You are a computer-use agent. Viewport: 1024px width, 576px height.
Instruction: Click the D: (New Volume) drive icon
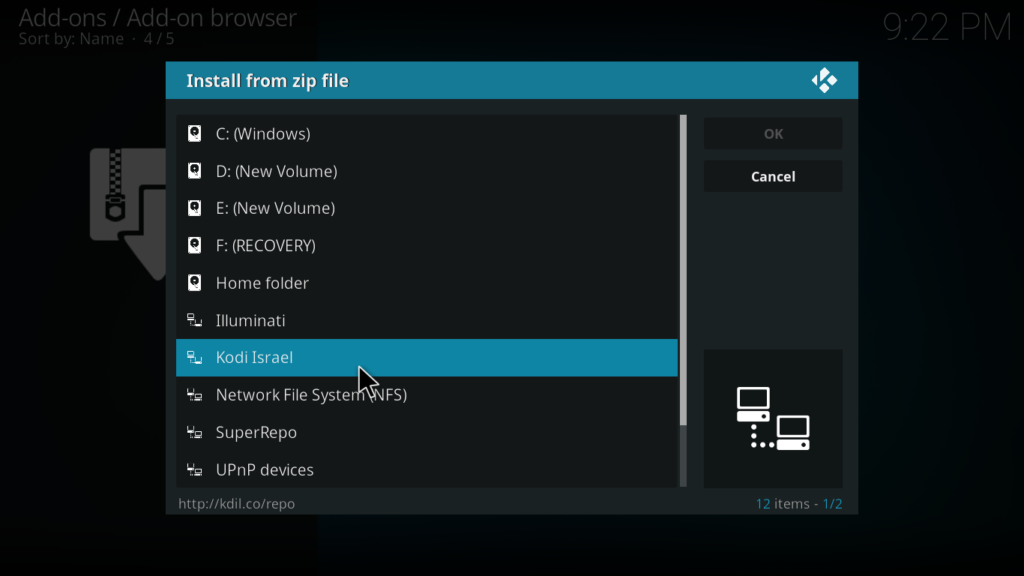195,171
